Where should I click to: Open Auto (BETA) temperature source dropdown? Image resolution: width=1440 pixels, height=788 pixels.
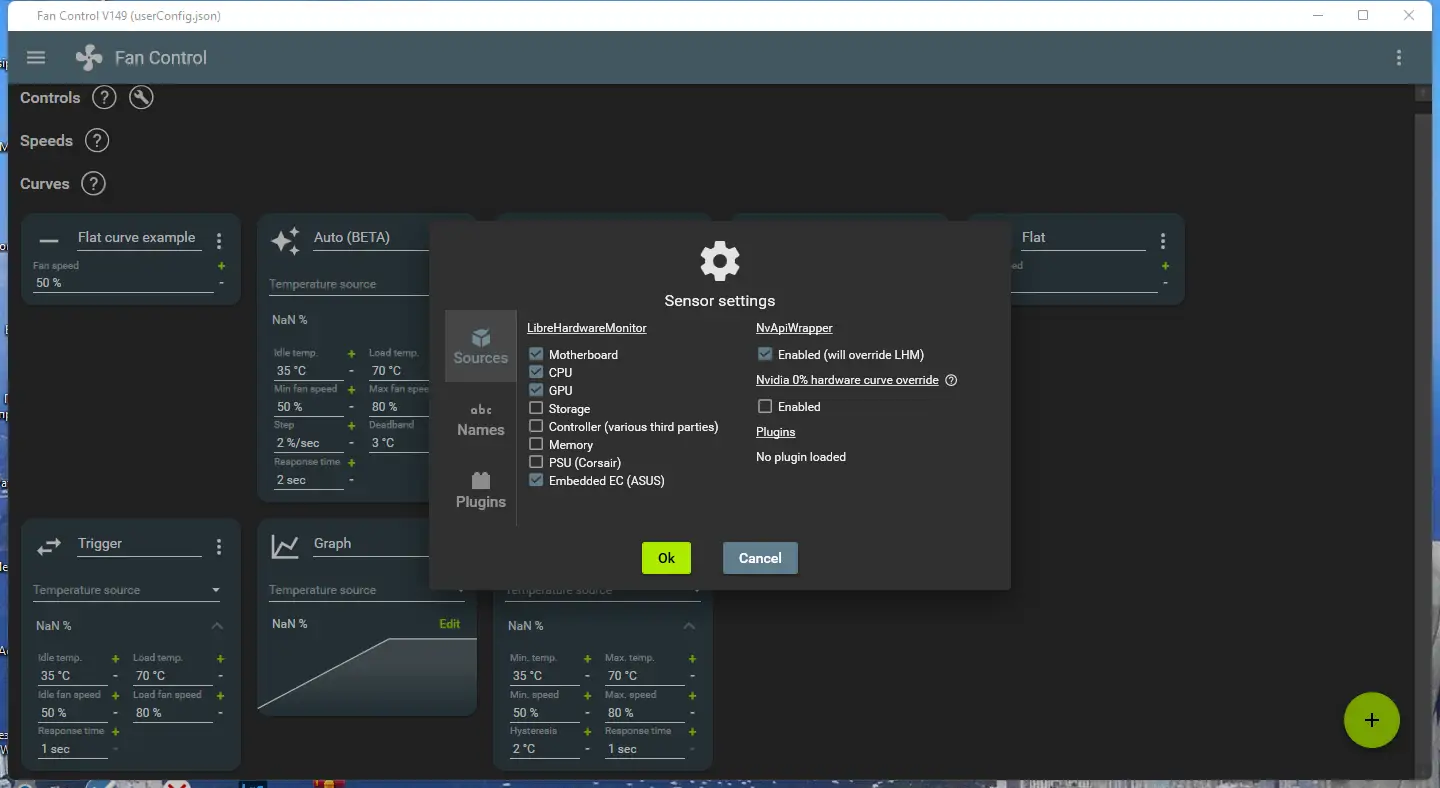click(x=349, y=285)
